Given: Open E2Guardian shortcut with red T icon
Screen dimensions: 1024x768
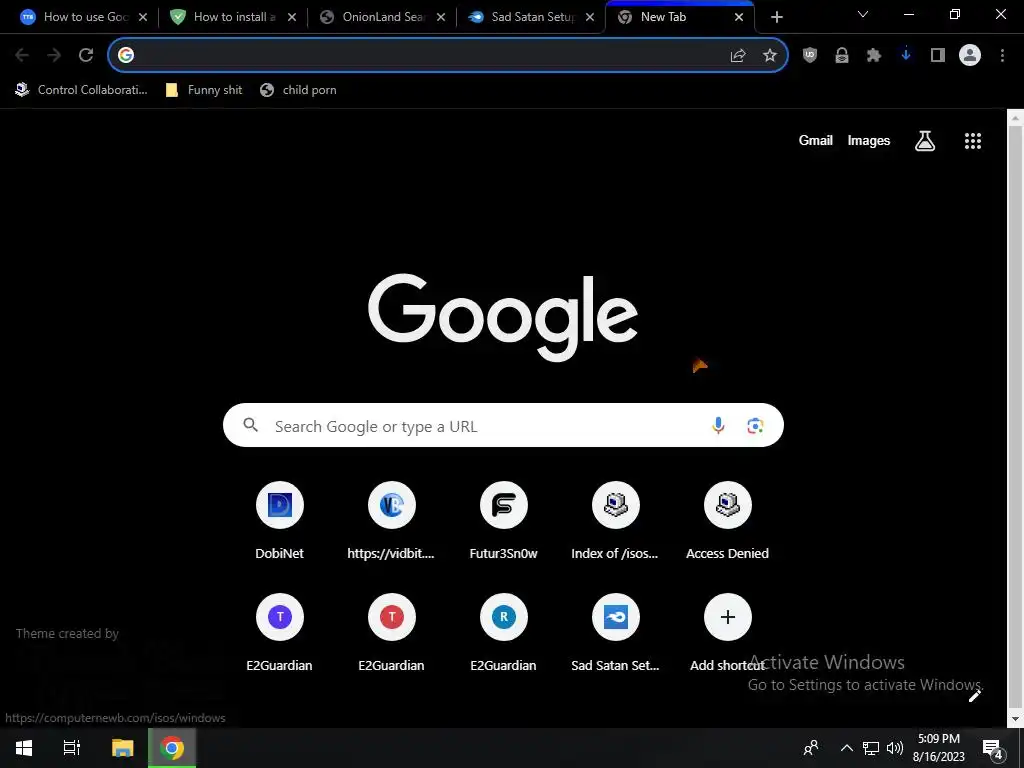Looking at the screenshot, I should click(x=391, y=633).
